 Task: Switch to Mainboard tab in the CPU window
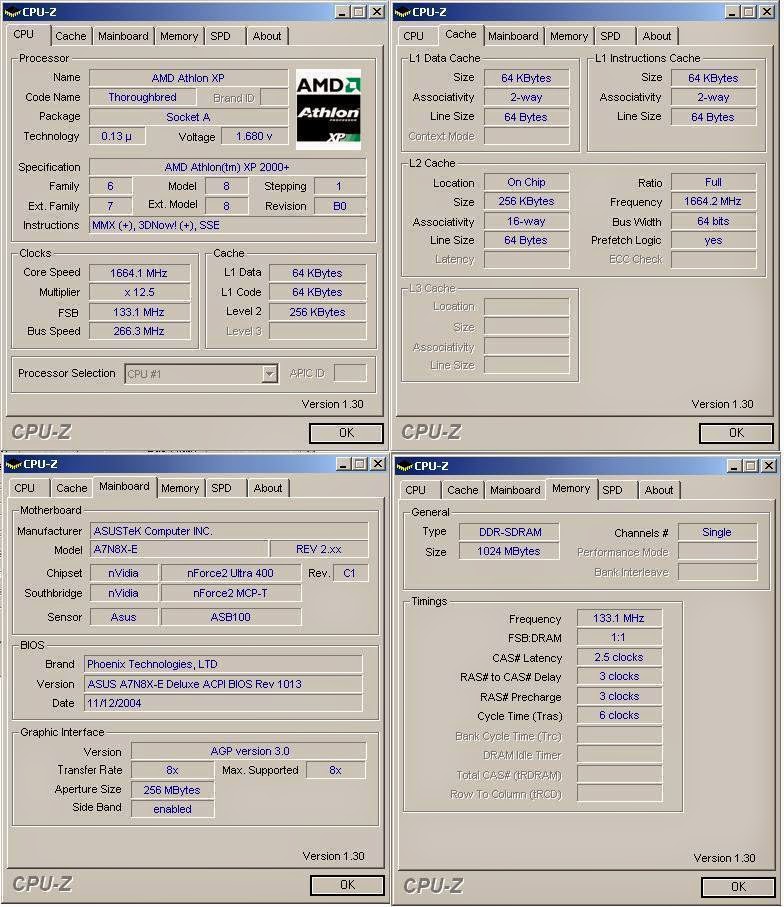pyautogui.click(x=123, y=36)
